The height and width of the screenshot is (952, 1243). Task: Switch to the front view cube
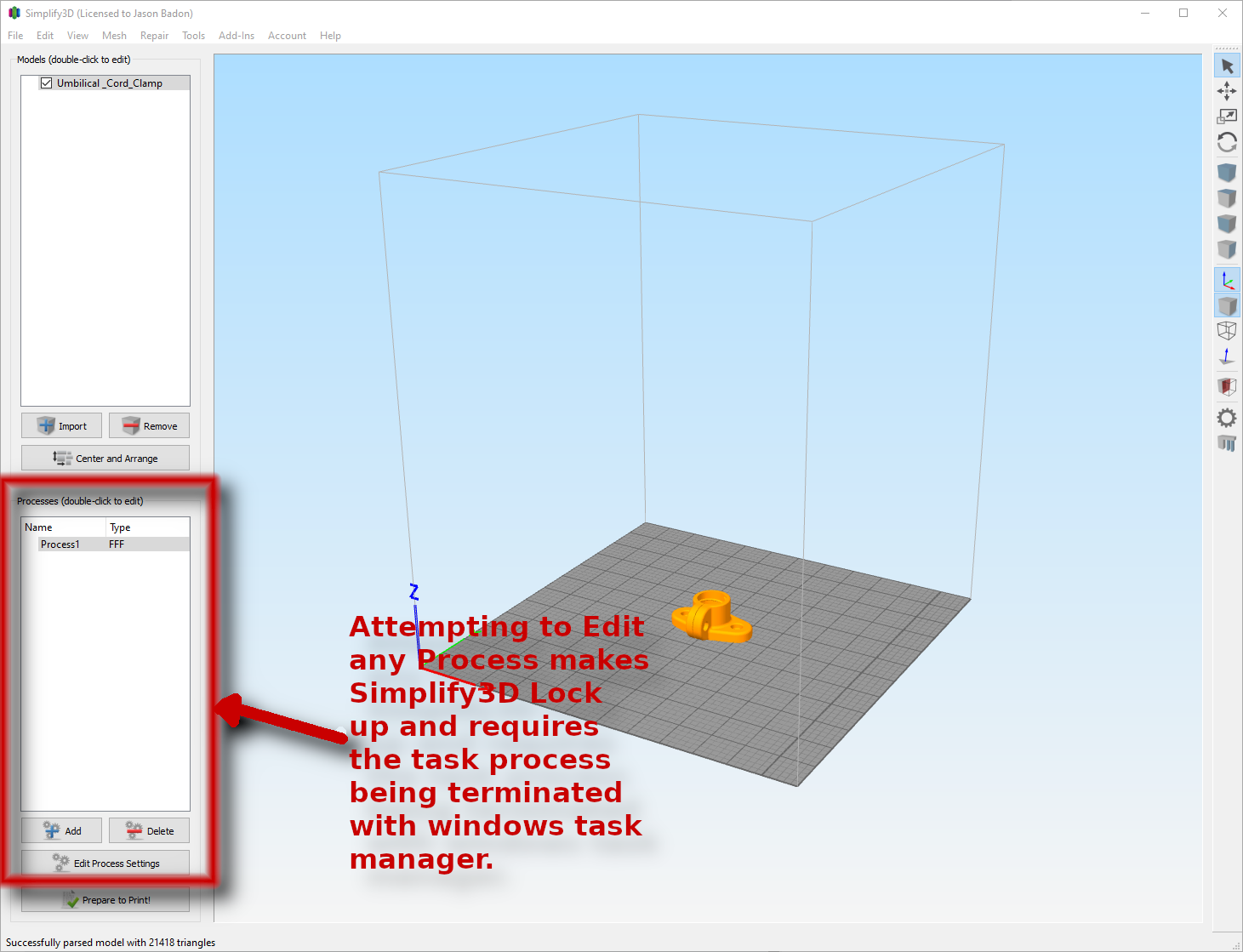(1227, 224)
